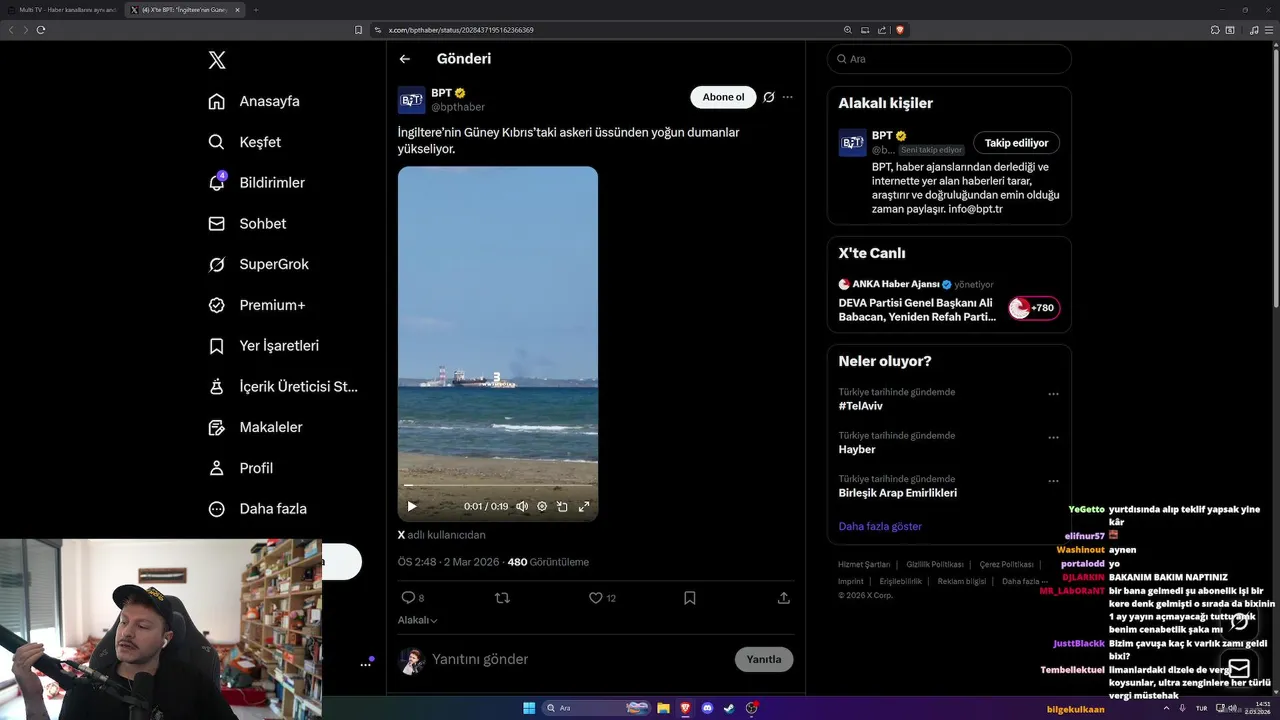Expand the Alakalı sort dropdown
This screenshot has width=1280, height=720.
[418, 620]
